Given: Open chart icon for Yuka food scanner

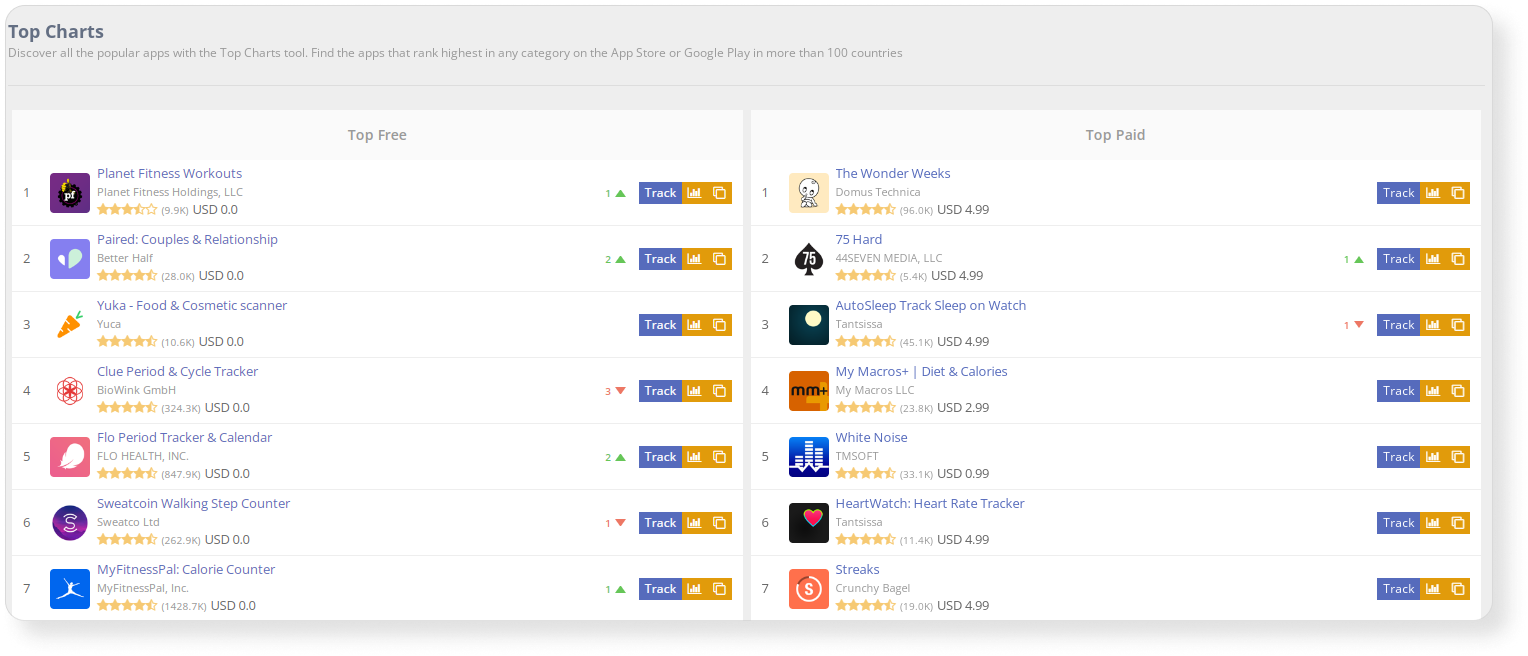Looking at the screenshot, I should click(x=694, y=325).
